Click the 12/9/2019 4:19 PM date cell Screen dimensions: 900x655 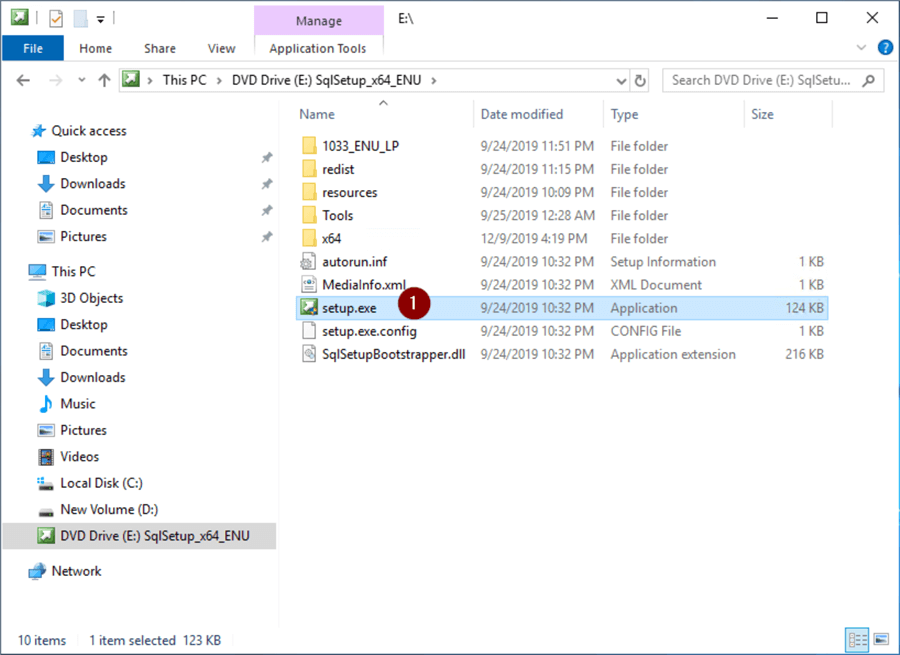coord(534,238)
